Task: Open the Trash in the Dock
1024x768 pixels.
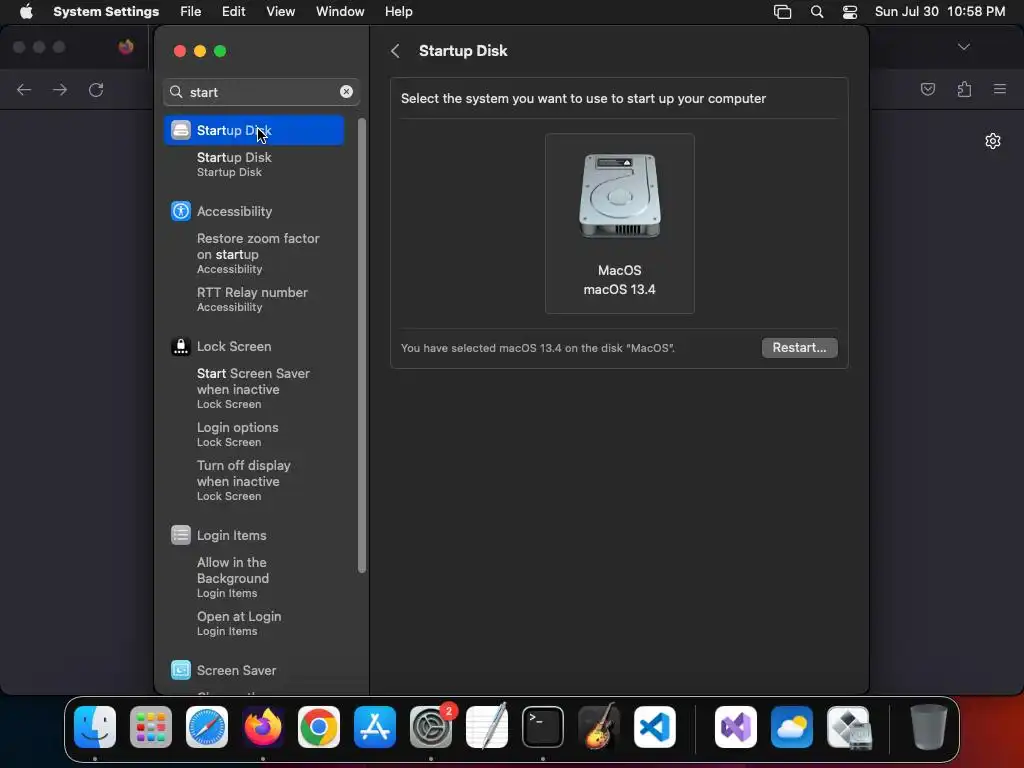Action: point(929,727)
